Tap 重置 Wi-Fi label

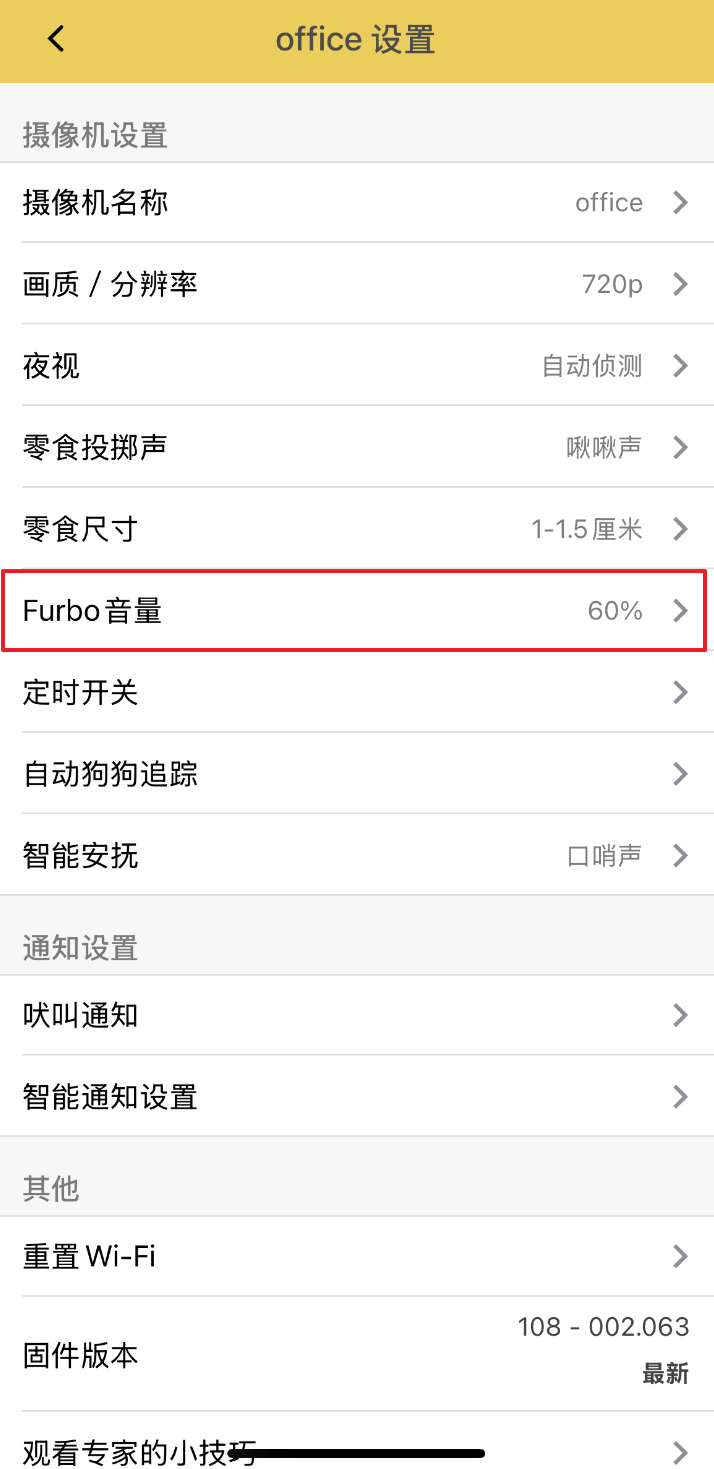click(89, 1256)
